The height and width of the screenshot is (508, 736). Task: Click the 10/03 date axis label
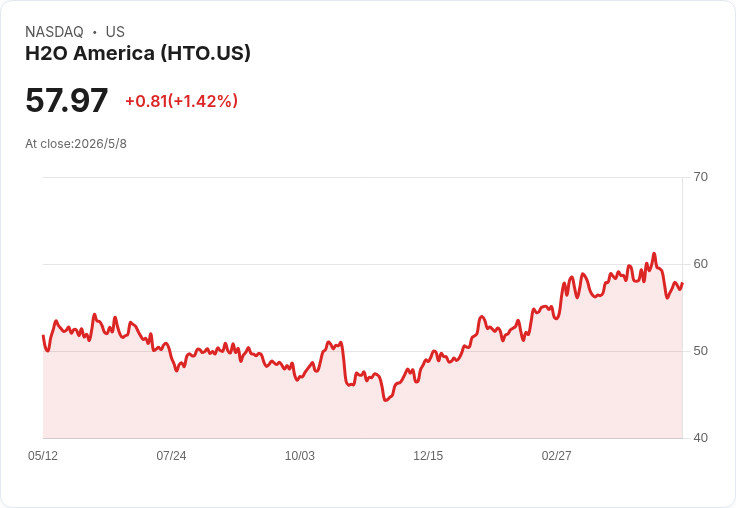tap(299, 455)
